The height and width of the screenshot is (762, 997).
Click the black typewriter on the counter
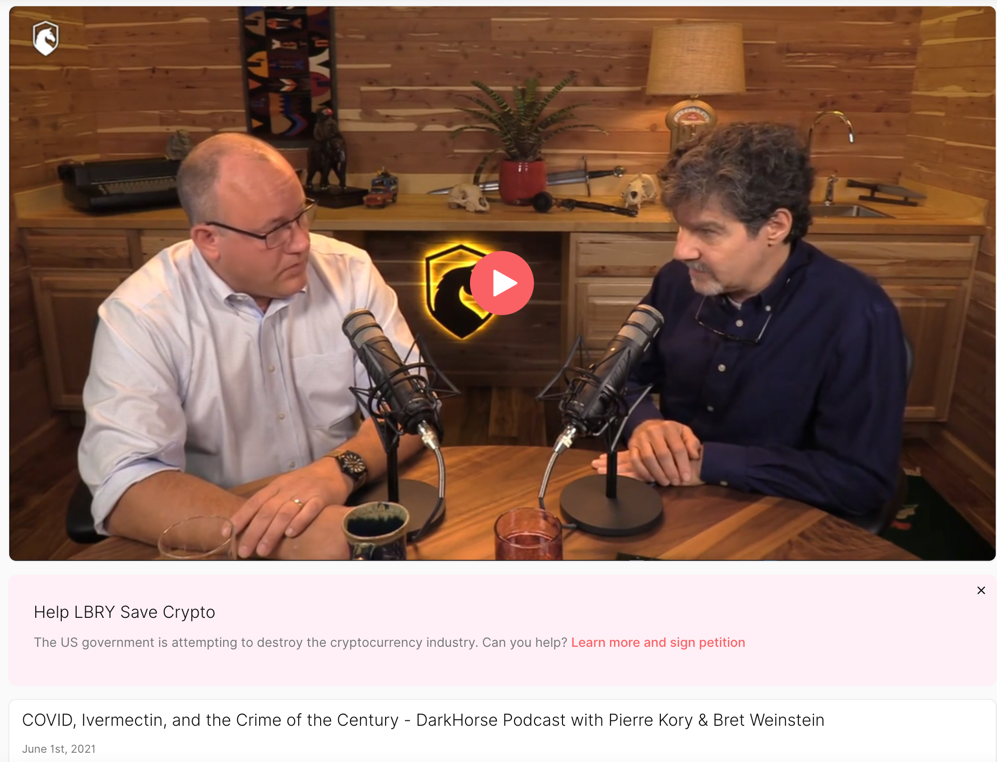[121, 183]
